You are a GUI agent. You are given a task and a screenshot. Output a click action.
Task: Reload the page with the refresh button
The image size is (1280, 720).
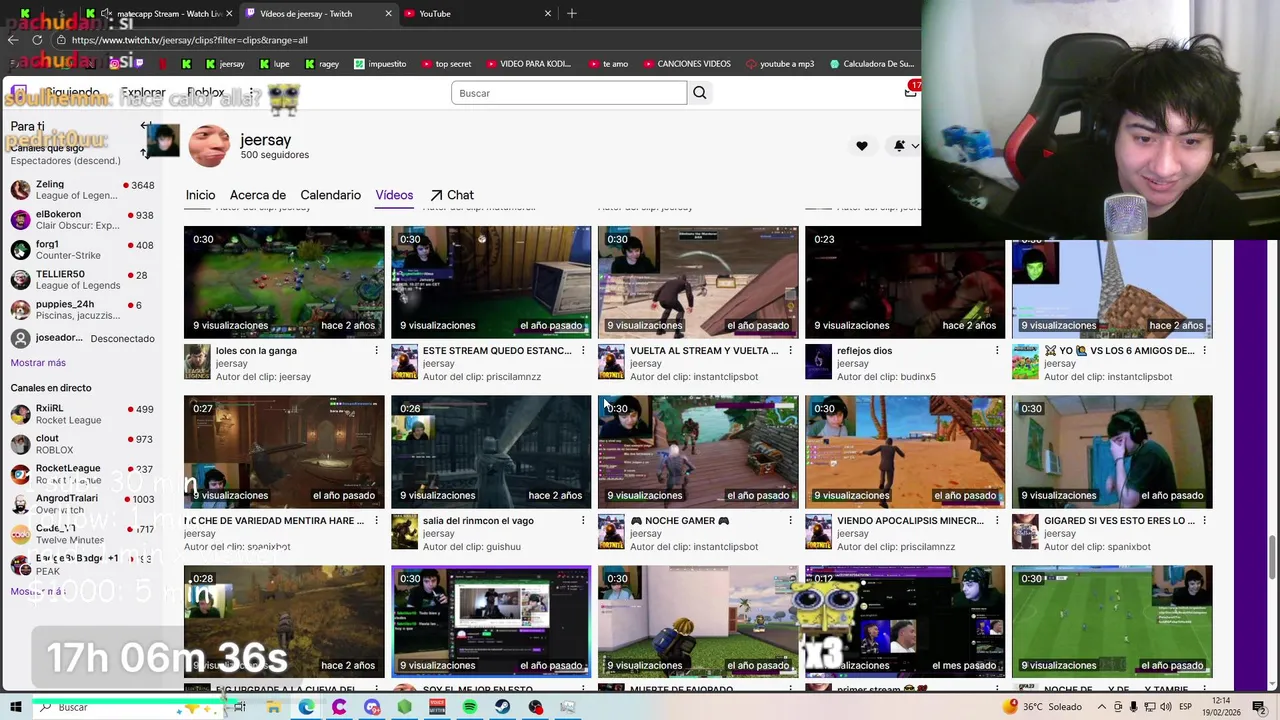click(x=37, y=40)
